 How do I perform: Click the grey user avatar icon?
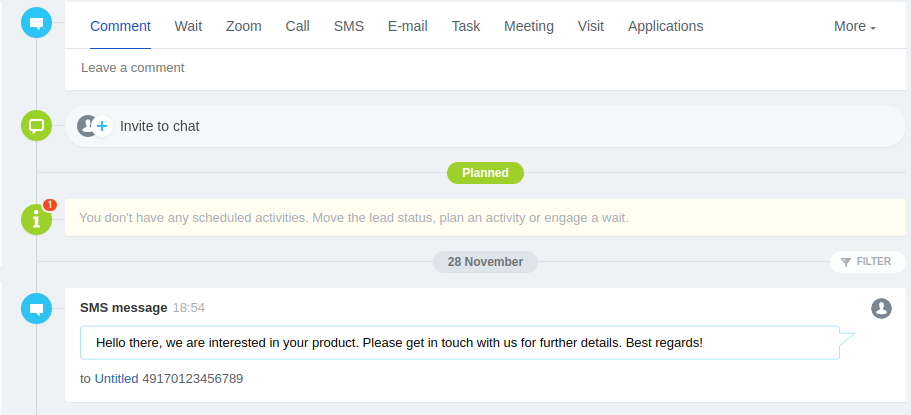pos(881,308)
